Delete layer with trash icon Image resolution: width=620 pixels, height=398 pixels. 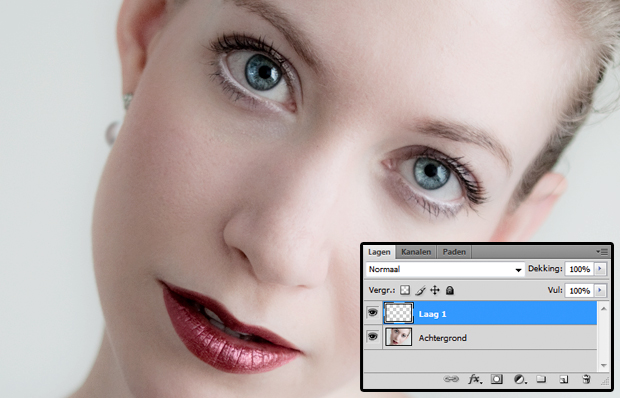[x=586, y=379]
